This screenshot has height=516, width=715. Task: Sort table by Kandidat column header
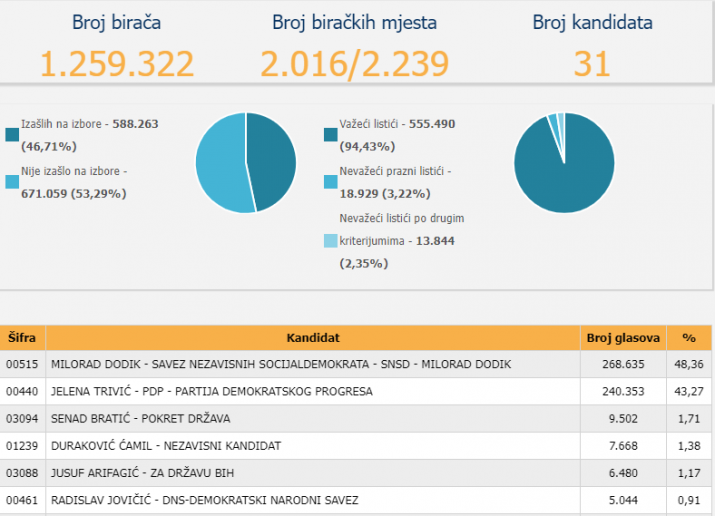313,338
